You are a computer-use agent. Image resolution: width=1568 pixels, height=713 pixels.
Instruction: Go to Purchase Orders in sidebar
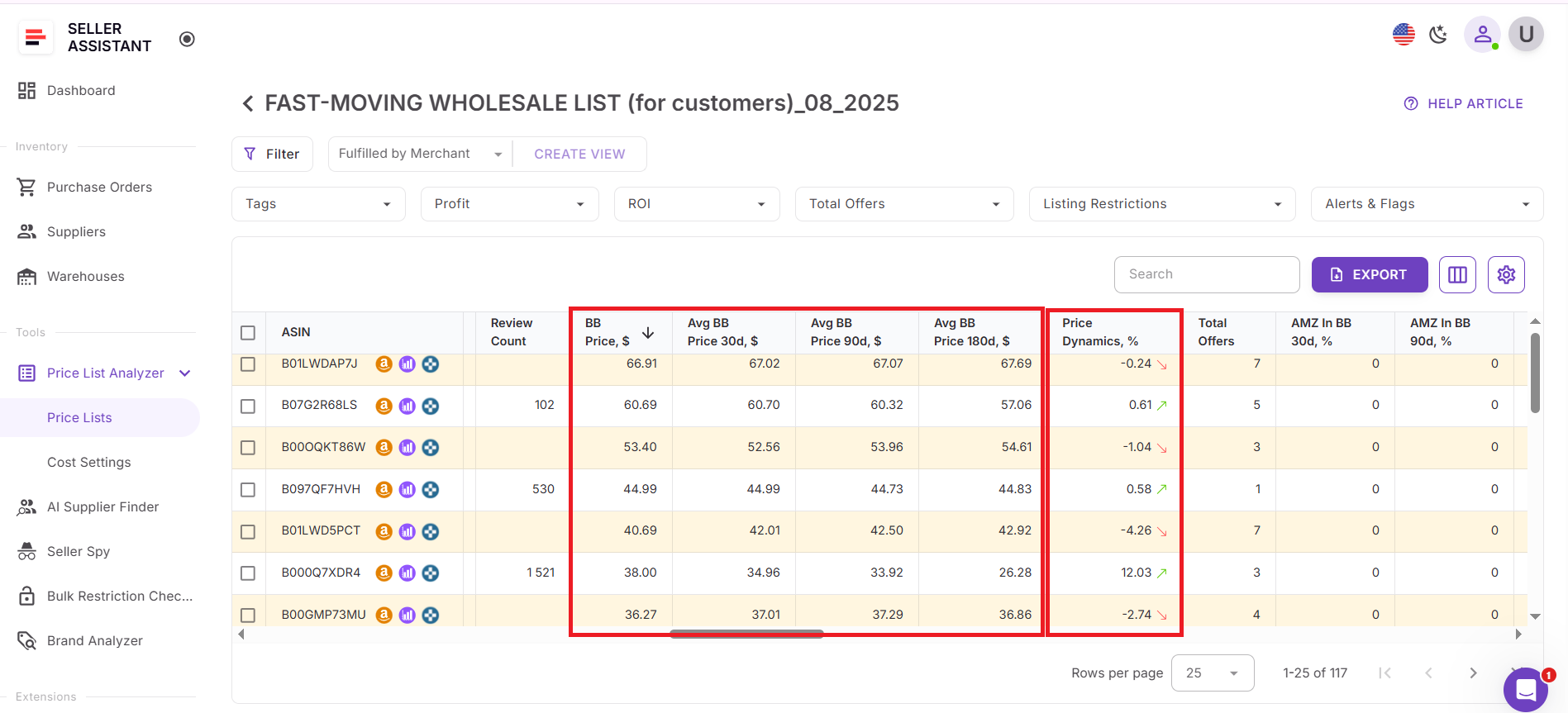(99, 188)
